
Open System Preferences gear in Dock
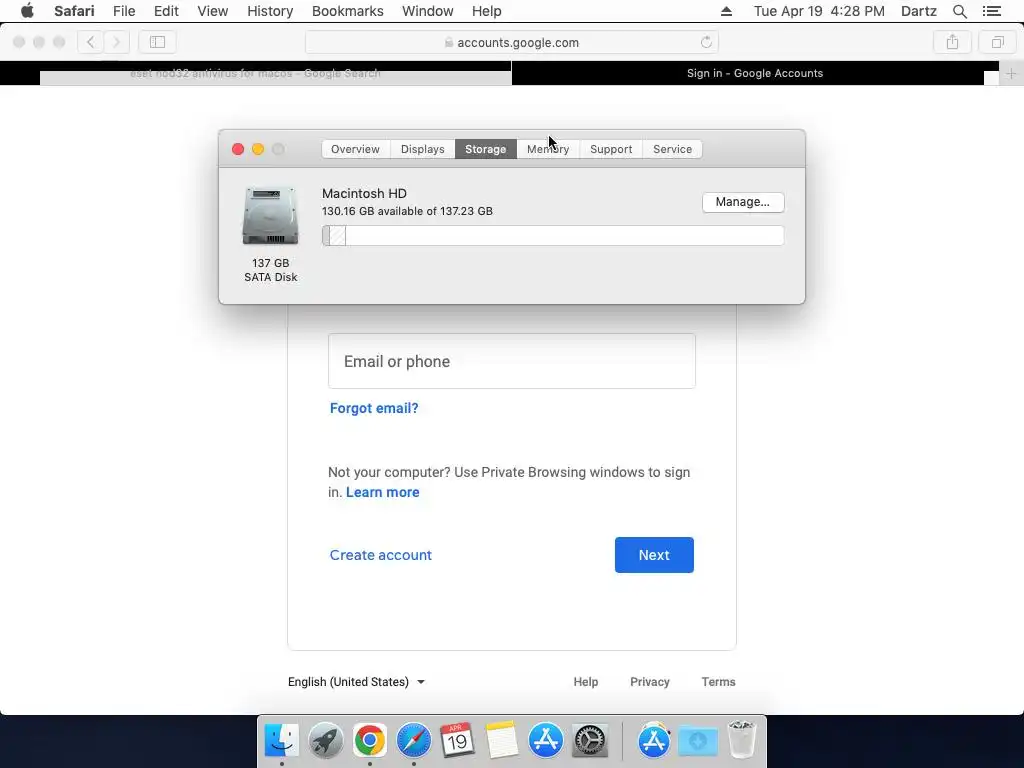pos(590,740)
